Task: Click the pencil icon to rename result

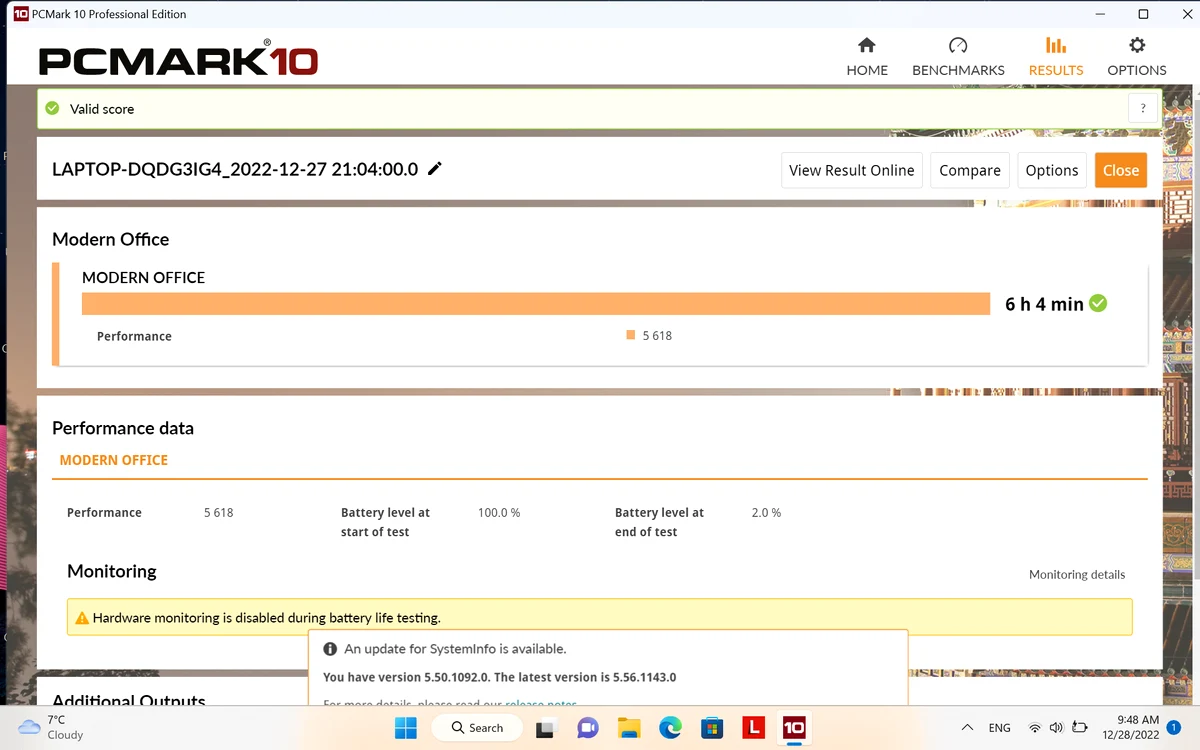Action: (435, 169)
